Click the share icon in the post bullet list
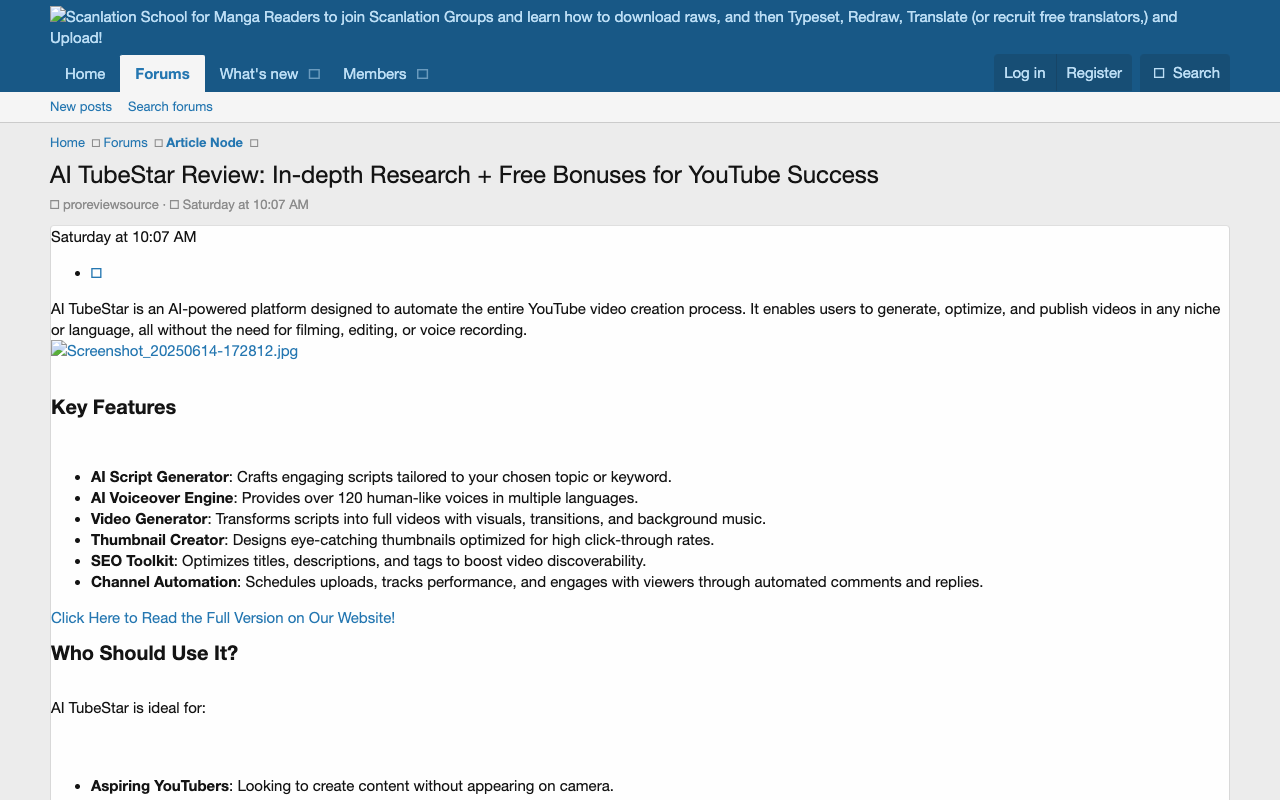This screenshot has width=1280, height=800. (96, 272)
